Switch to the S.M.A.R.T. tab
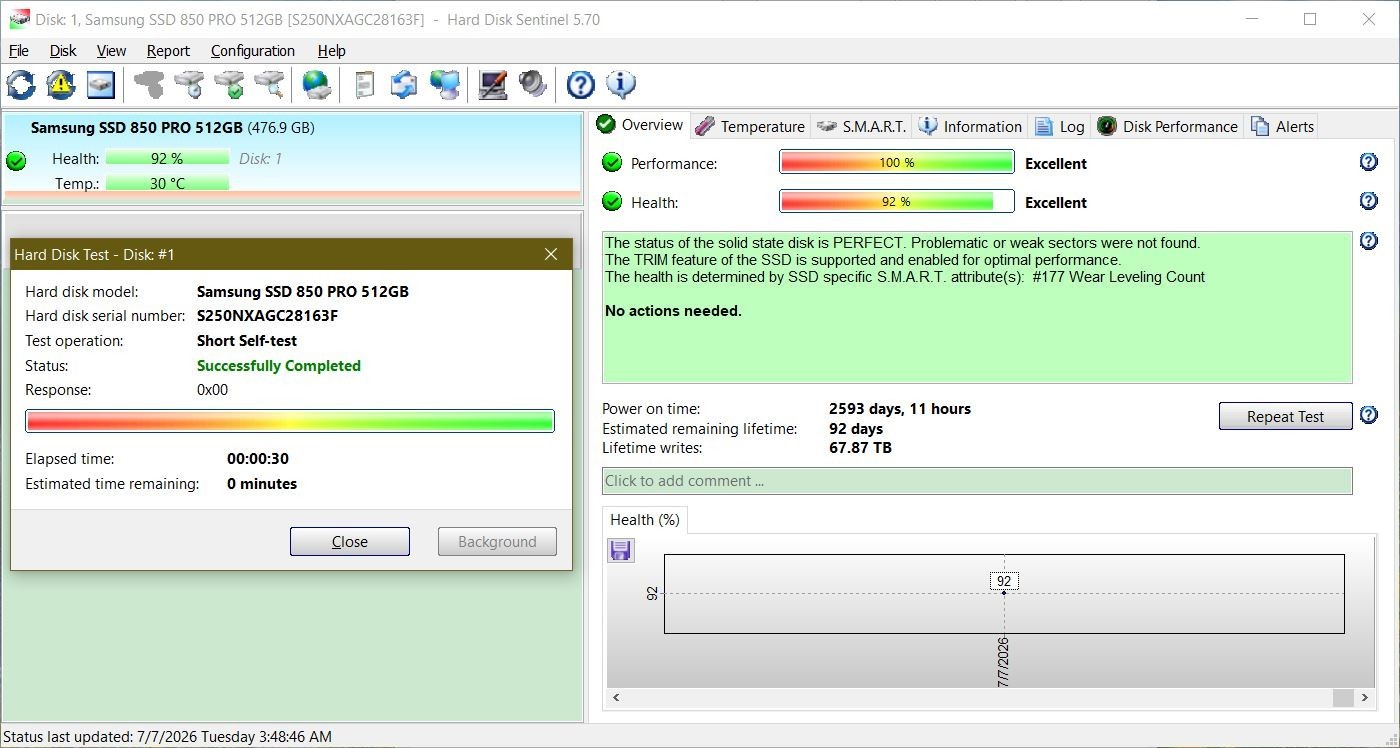Image resolution: width=1400 pixels, height=748 pixels. (x=861, y=126)
